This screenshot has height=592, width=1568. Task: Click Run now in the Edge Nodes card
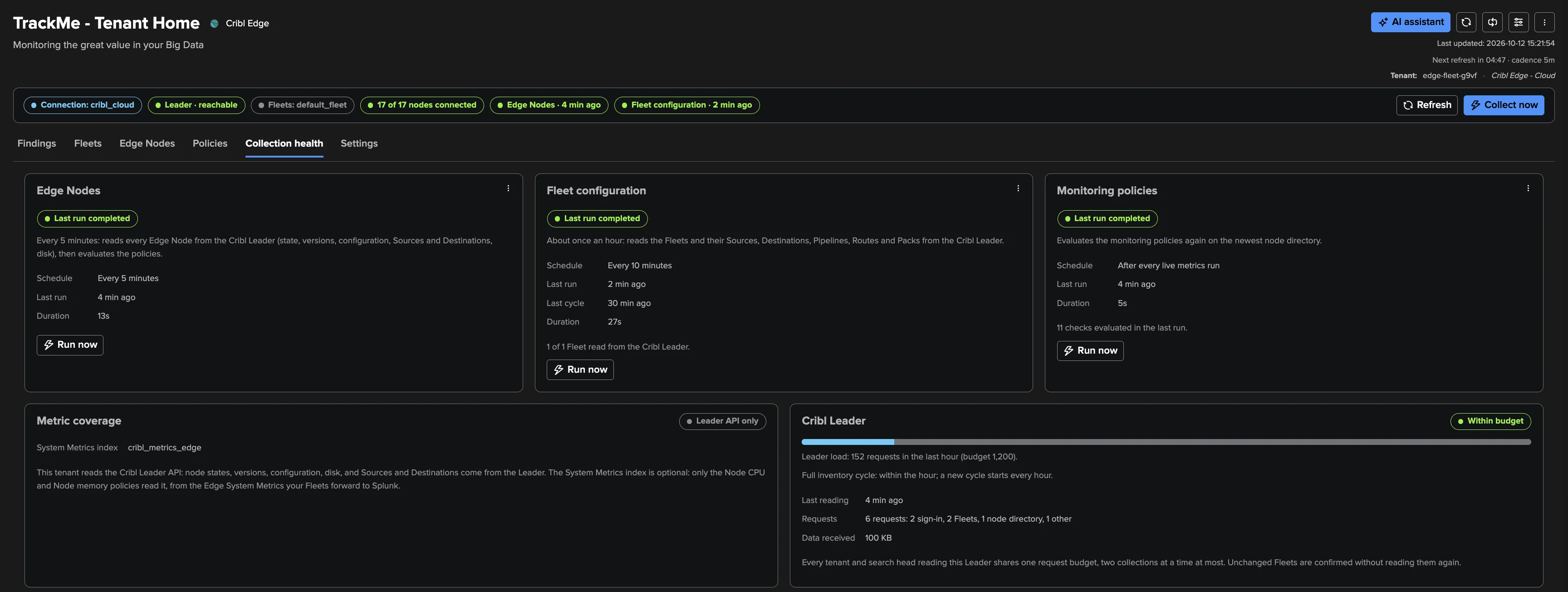tap(70, 345)
